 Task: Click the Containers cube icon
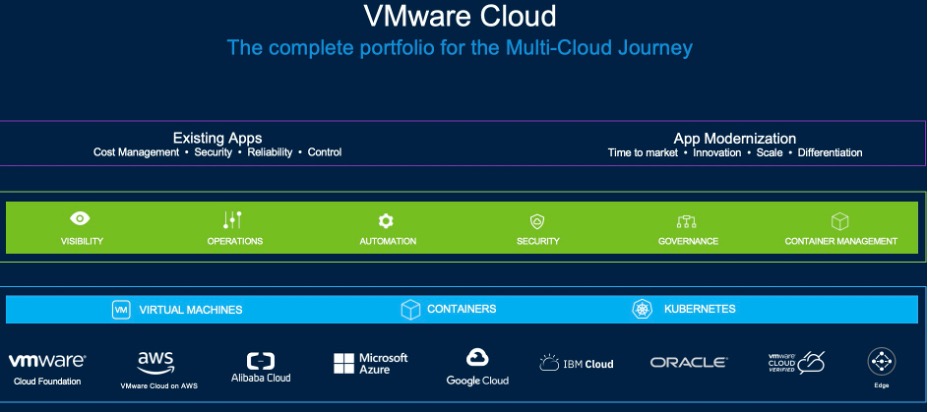coord(410,310)
